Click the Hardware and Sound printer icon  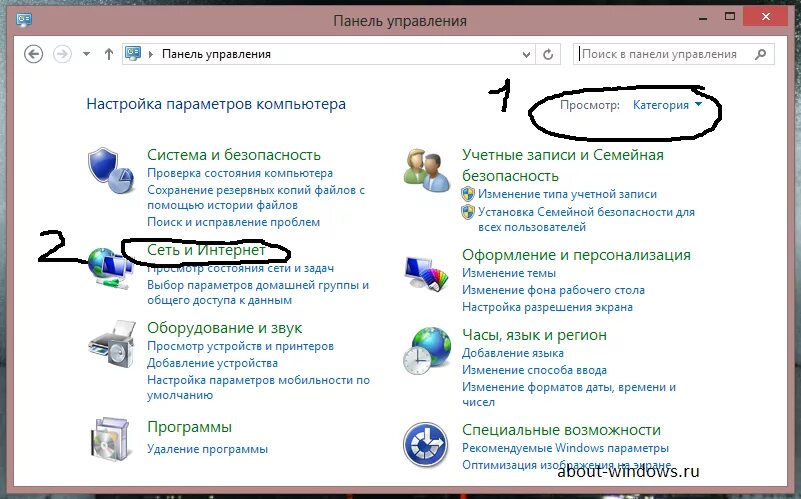111,343
